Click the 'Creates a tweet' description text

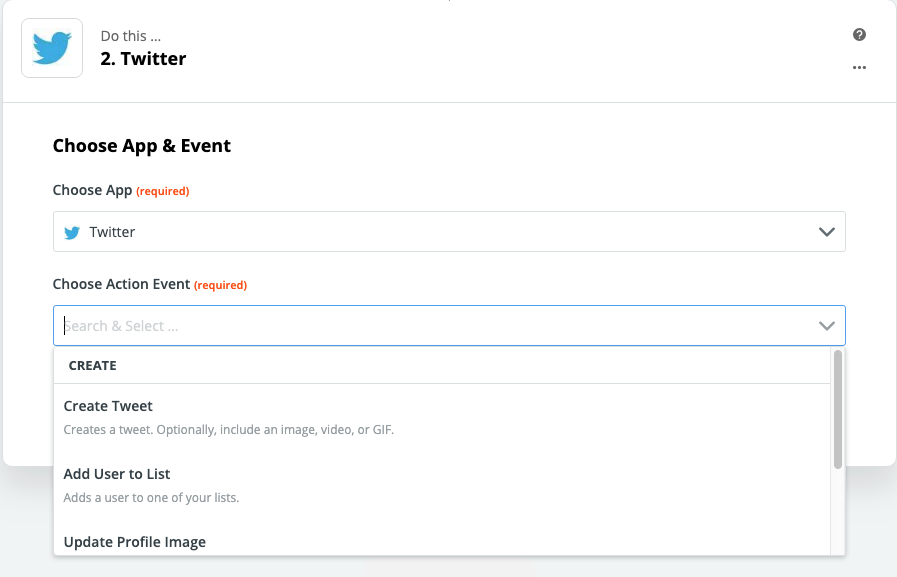click(228, 429)
